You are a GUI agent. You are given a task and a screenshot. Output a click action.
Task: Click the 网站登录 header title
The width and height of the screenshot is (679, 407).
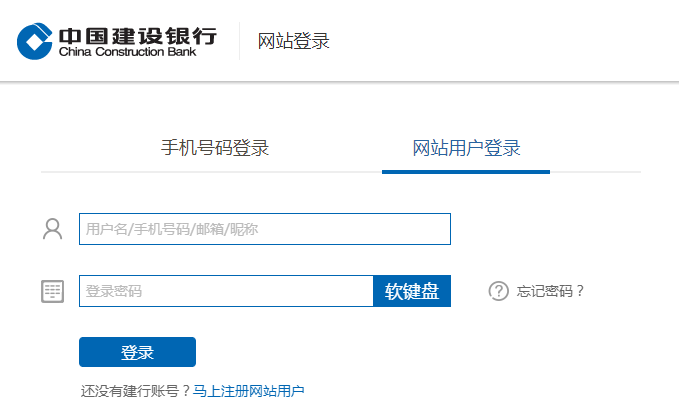click(294, 41)
